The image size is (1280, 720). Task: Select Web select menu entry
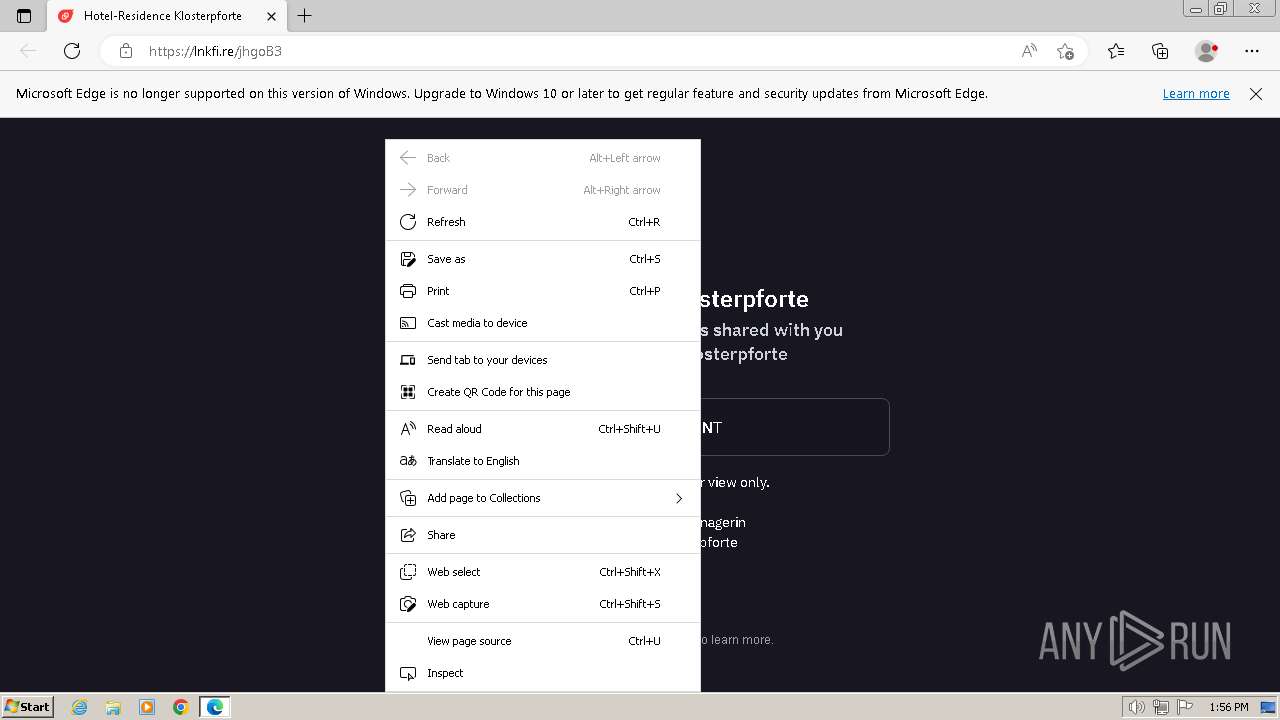coord(543,572)
